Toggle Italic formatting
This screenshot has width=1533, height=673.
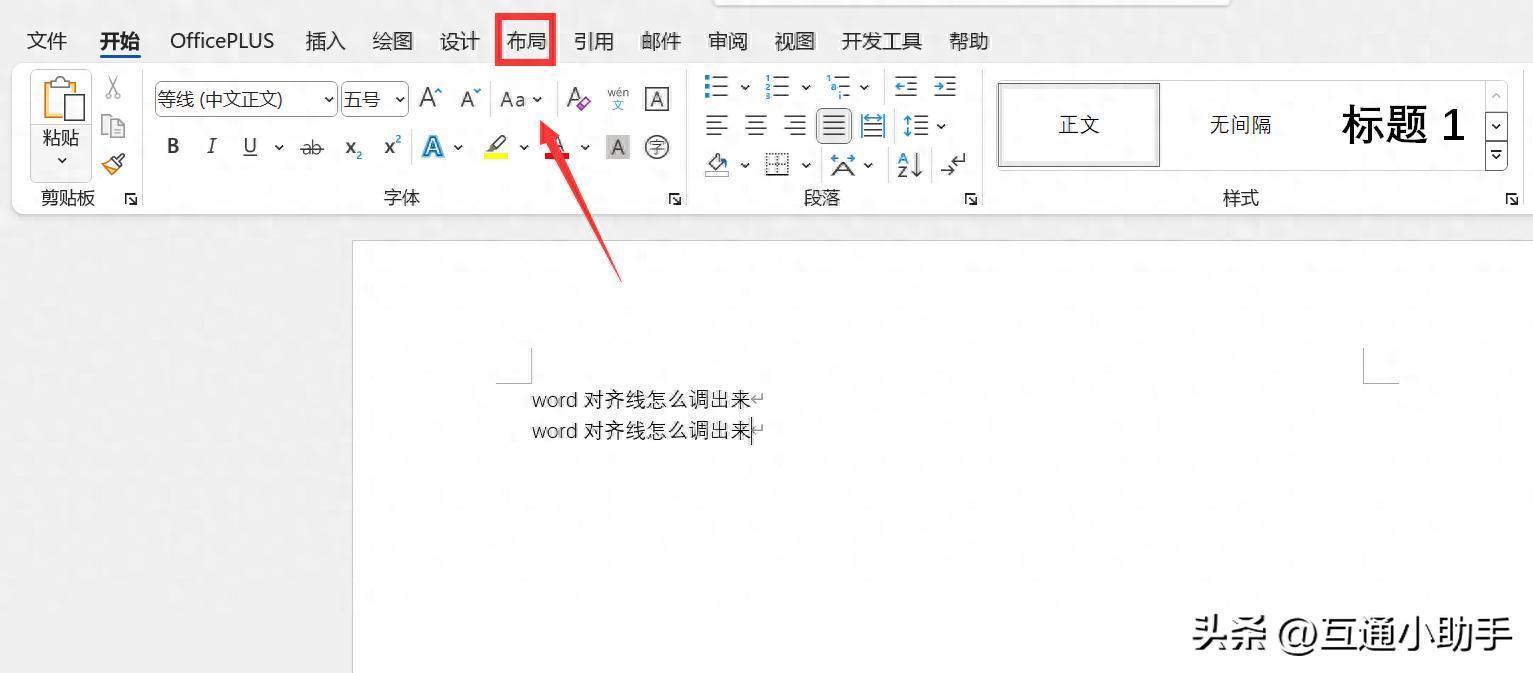click(x=211, y=147)
